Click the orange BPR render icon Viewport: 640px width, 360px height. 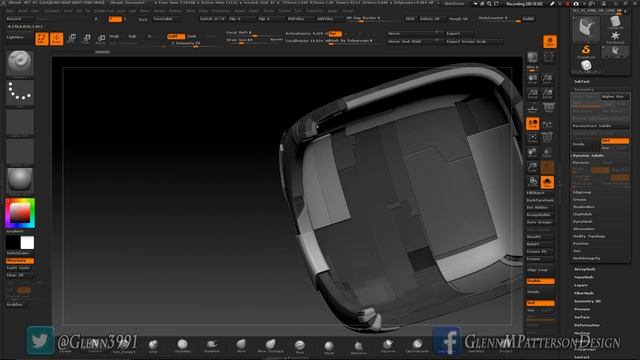point(550,41)
